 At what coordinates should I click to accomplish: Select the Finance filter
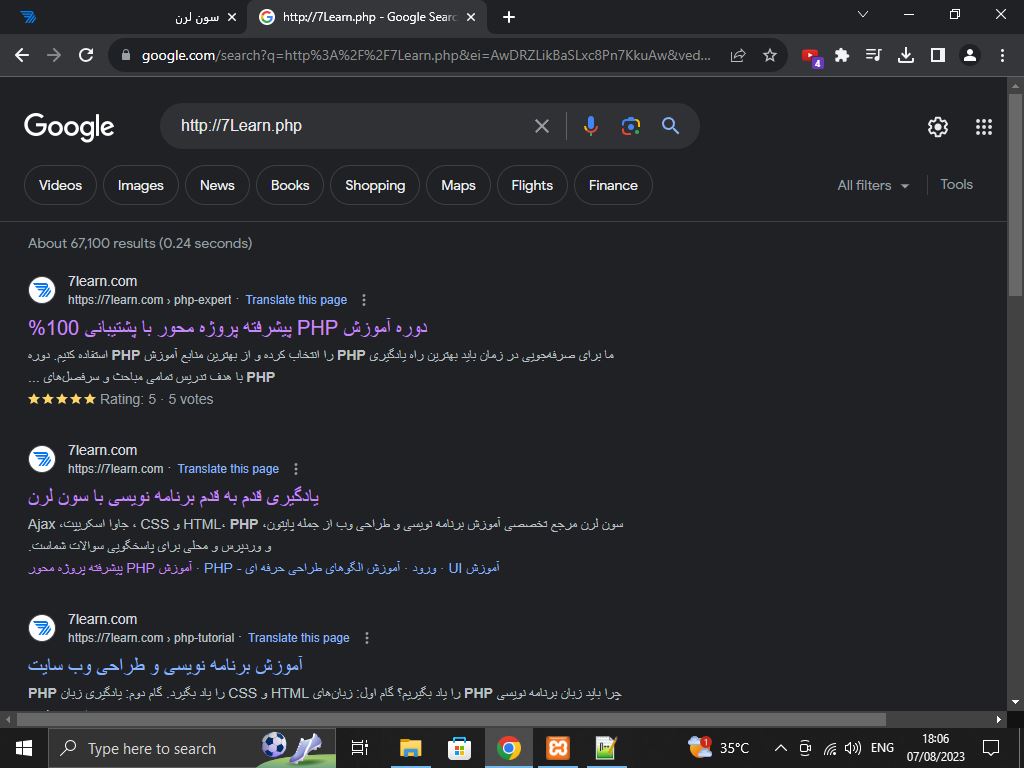[613, 185]
